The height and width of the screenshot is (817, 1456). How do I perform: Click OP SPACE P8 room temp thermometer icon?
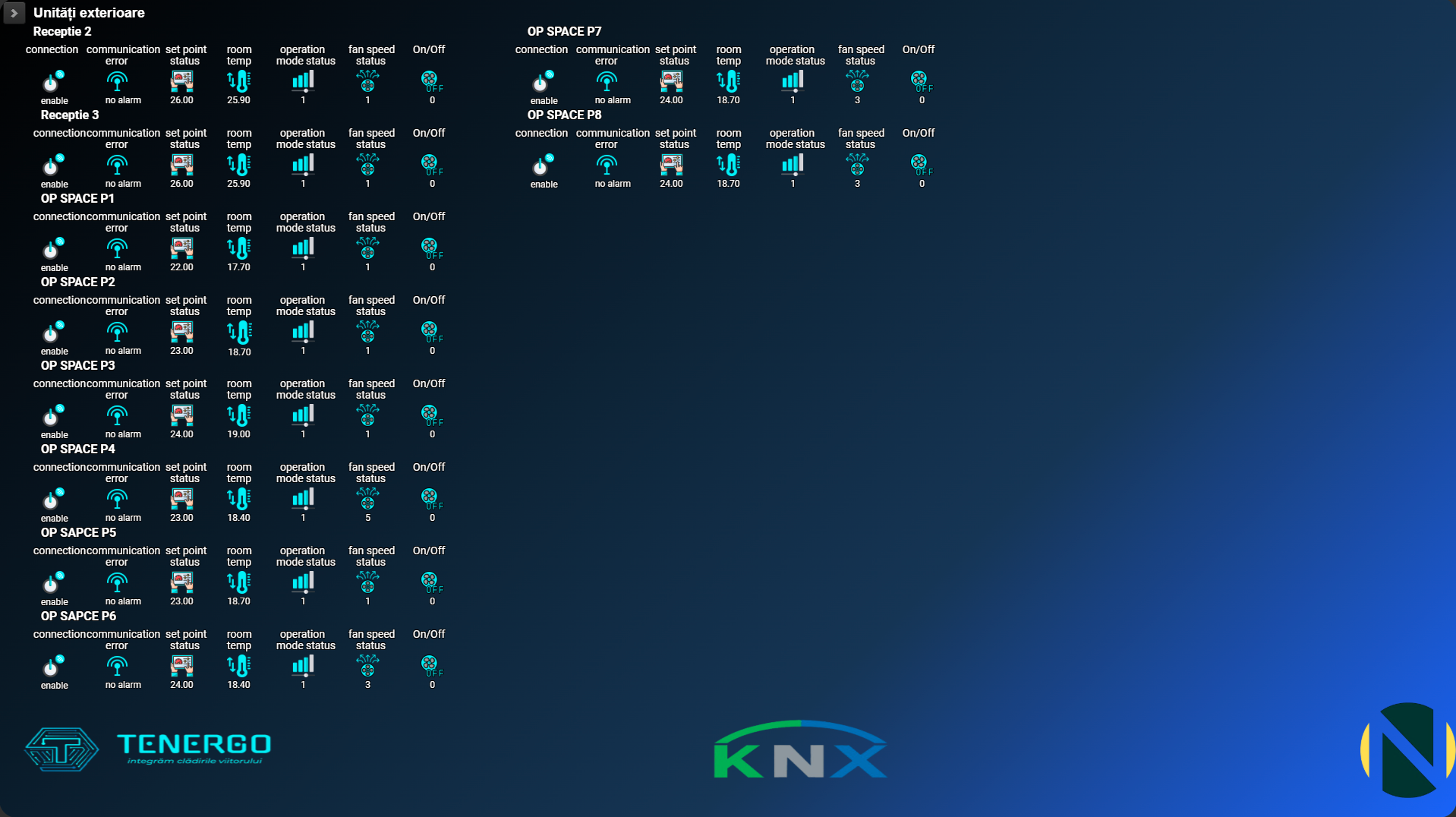pos(729,165)
